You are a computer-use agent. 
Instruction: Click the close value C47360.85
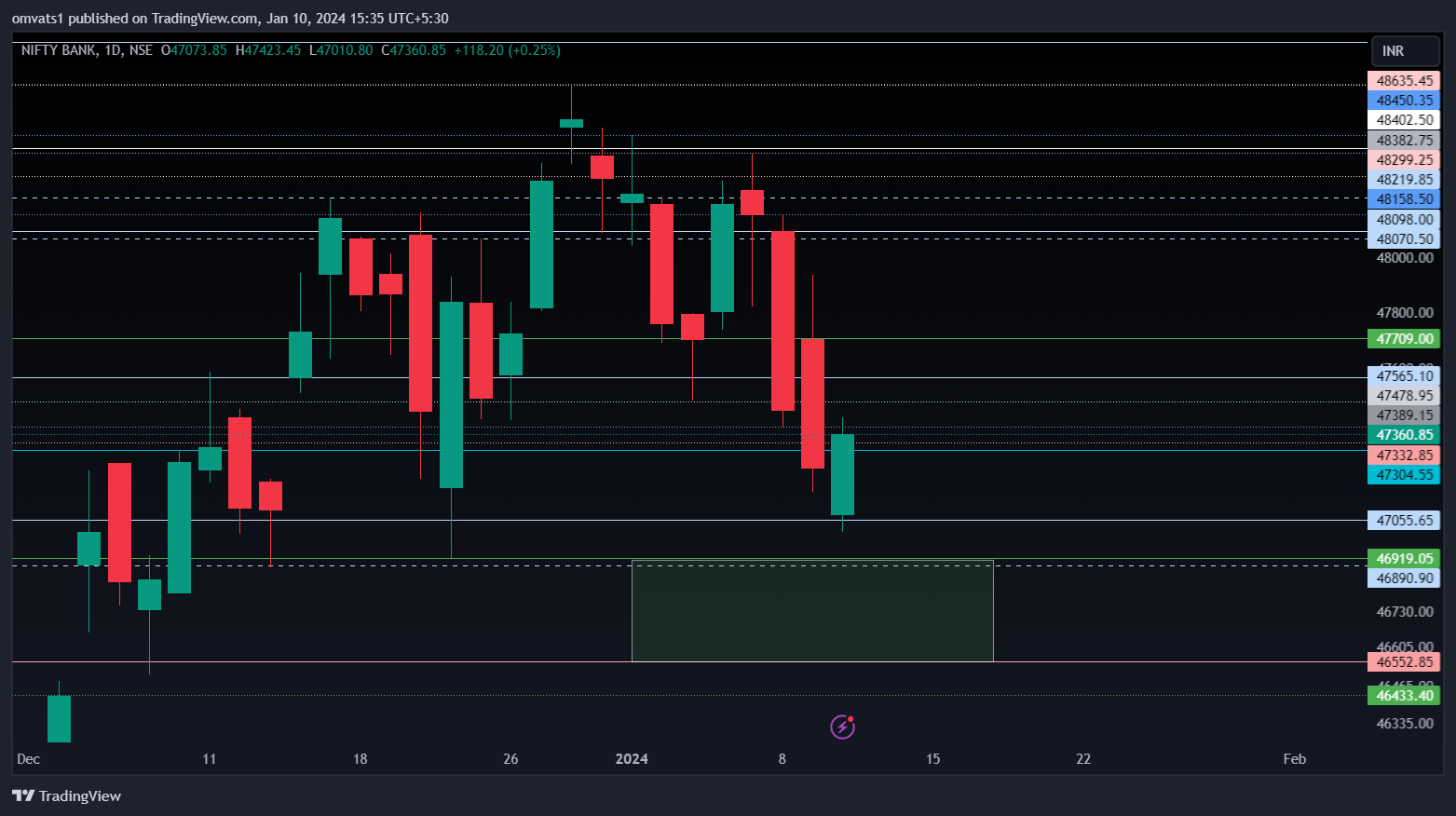coord(414,50)
